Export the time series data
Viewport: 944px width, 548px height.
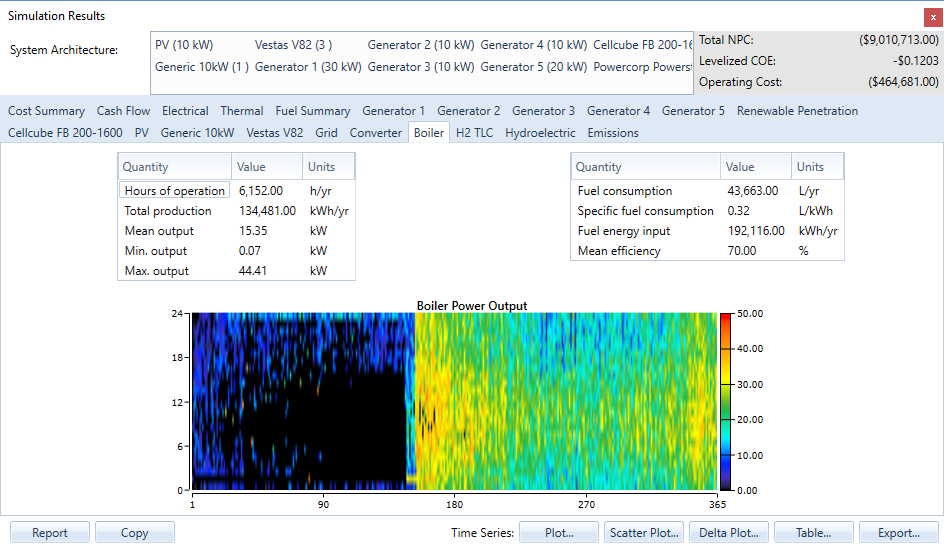pyautogui.click(x=898, y=533)
